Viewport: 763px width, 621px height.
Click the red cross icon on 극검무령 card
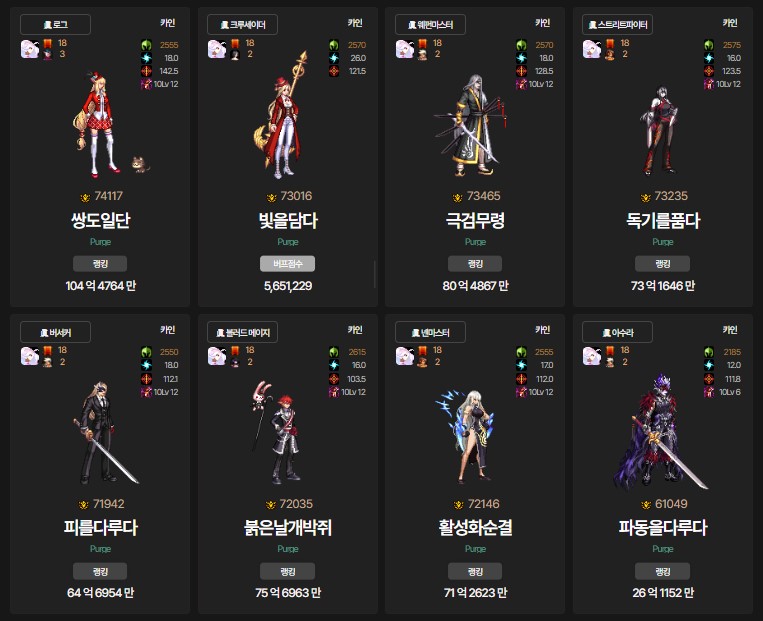point(521,71)
